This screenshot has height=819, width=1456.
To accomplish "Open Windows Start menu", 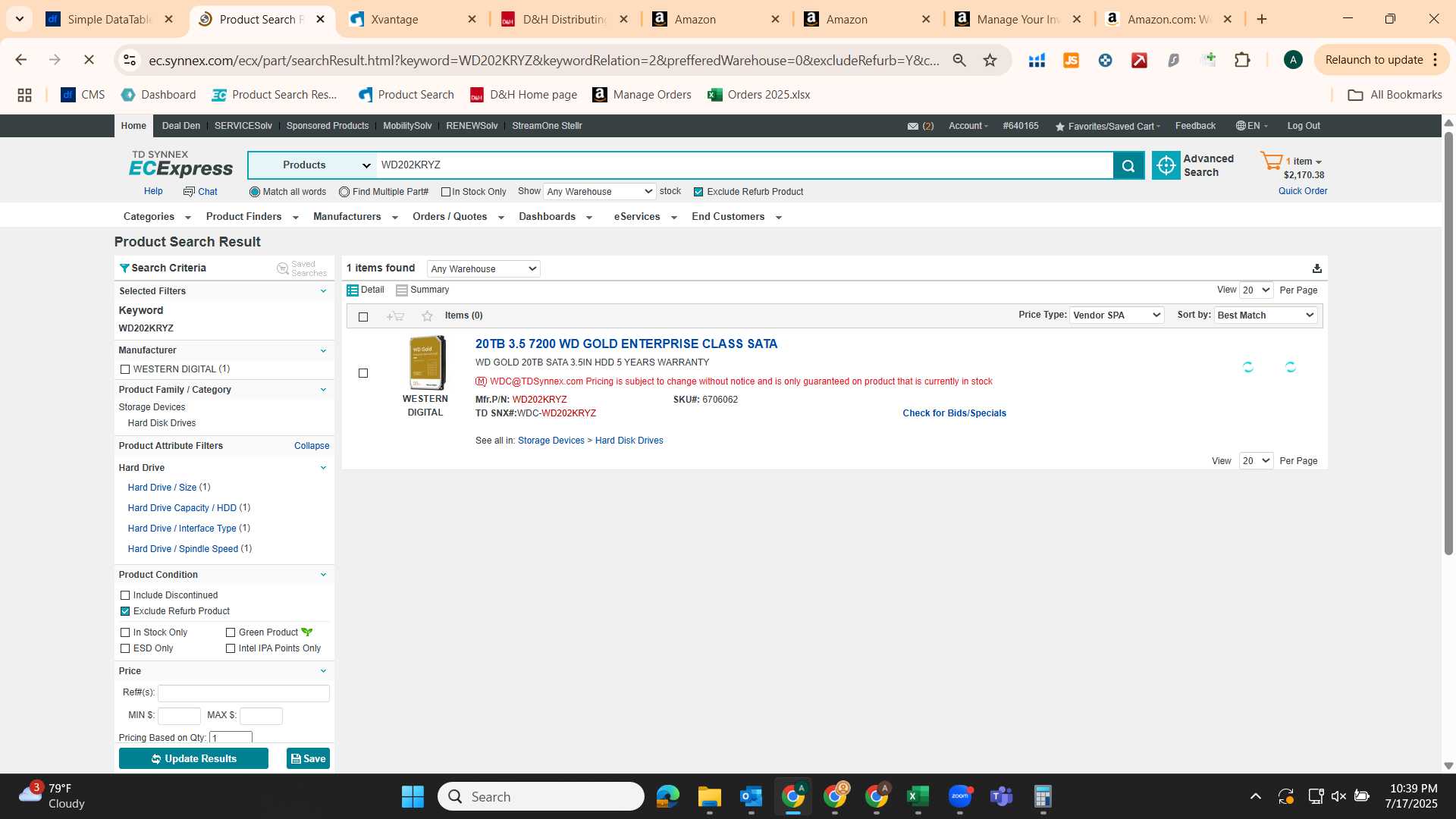I will pyautogui.click(x=413, y=797).
